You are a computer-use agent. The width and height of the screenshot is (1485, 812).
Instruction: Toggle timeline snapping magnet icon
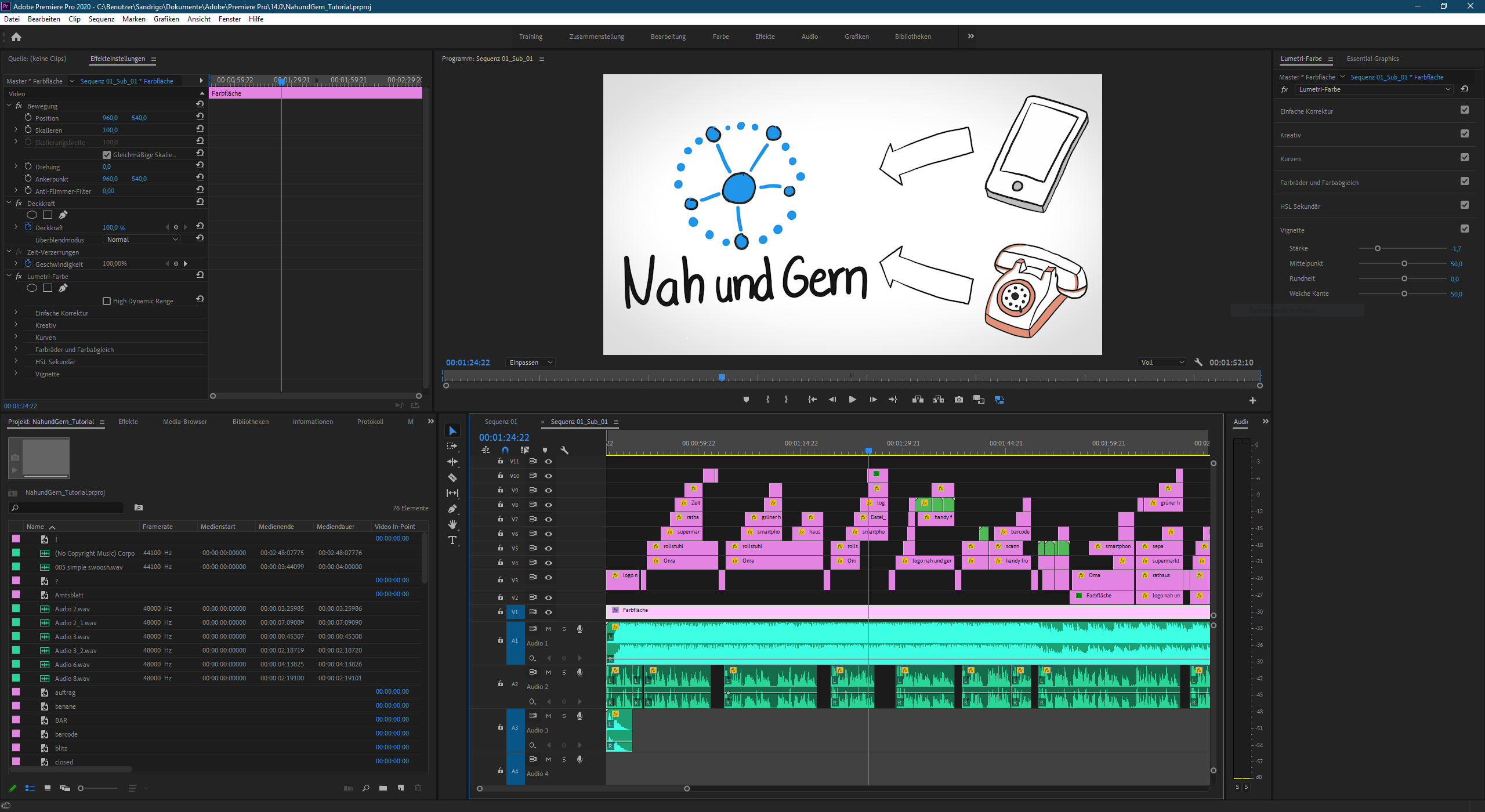click(505, 450)
